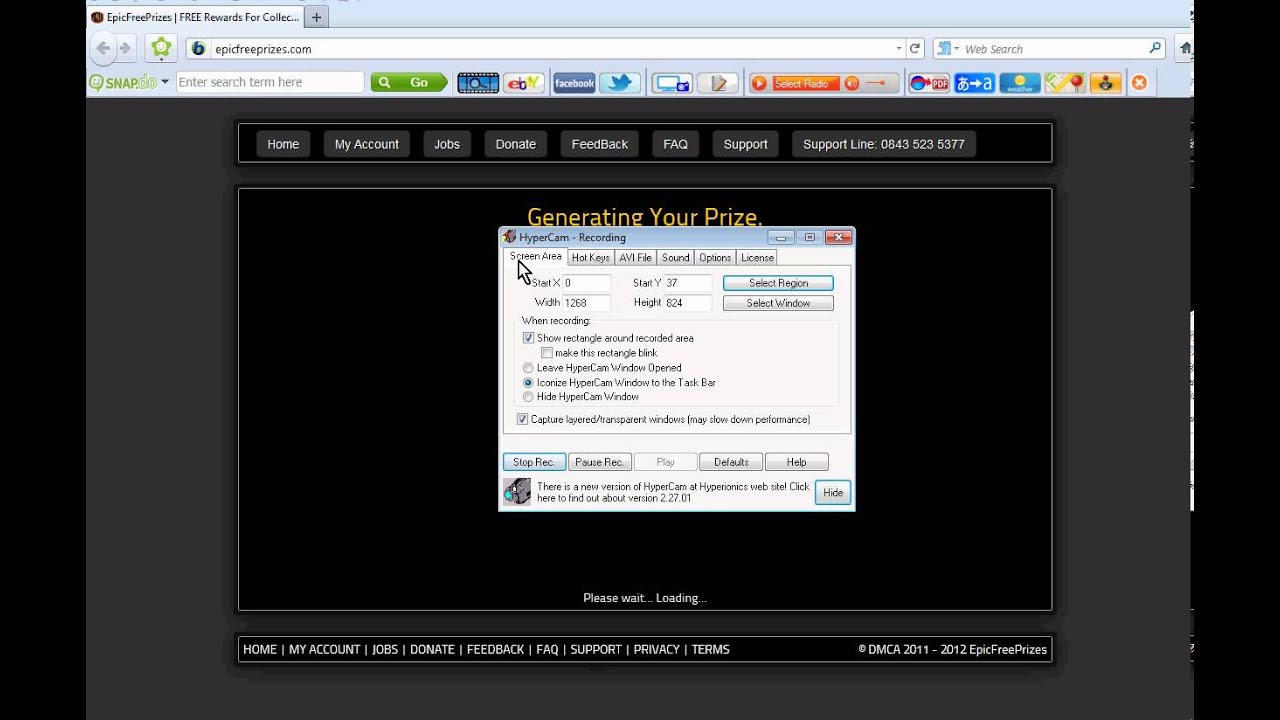The height and width of the screenshot is (720, 1280).
Task: Open the Jobs page in the nav bar
Action: (x=447, y=144)
